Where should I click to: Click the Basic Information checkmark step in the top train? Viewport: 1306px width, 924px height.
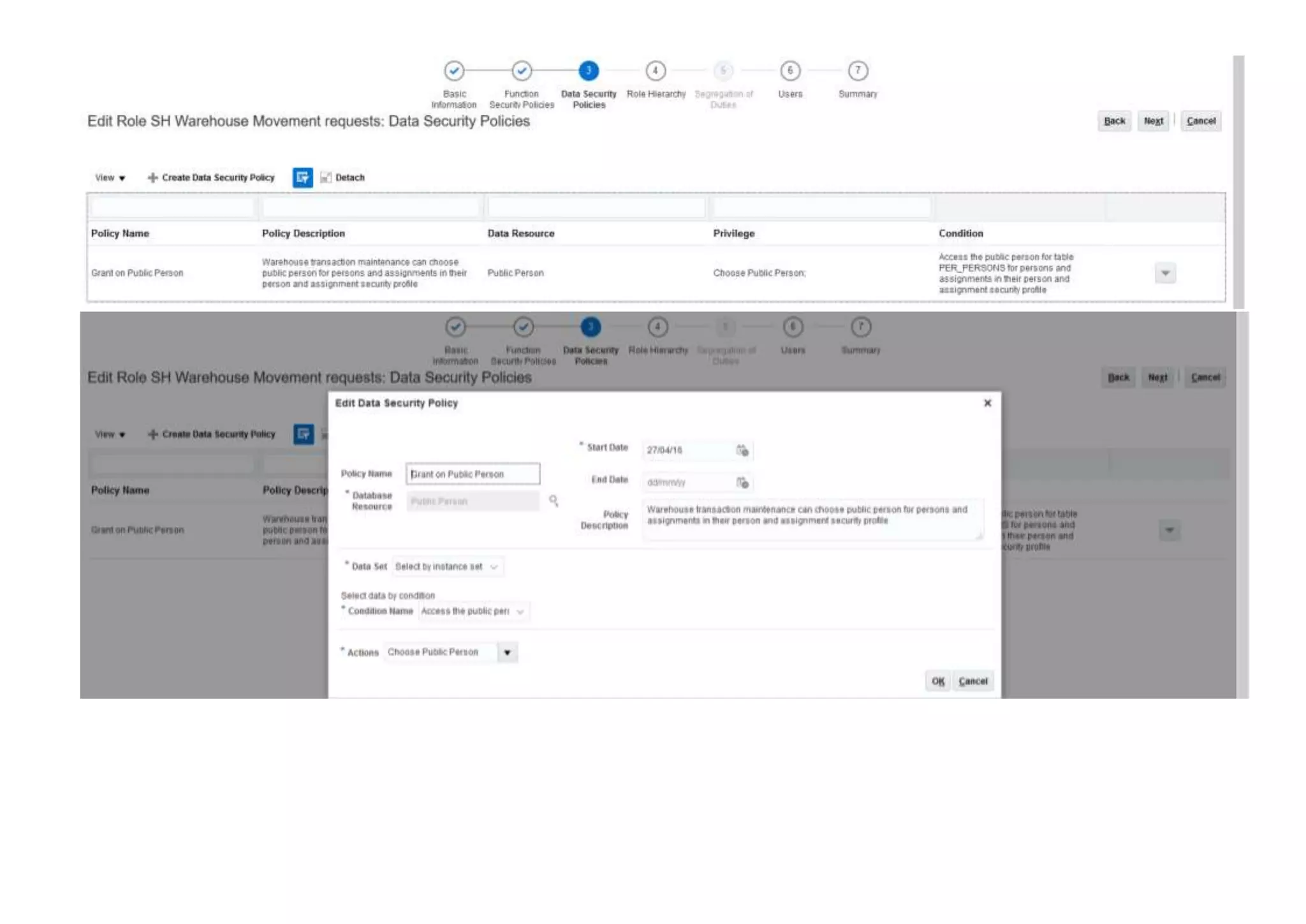[x=454, y=71]
